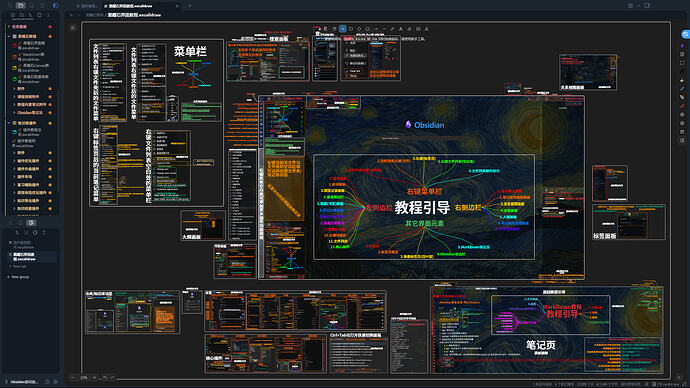Screen dimensions: 690x388
Task: Open the Excalidraw hamburger menu on canvas
Action: click(x=73, y=28)
